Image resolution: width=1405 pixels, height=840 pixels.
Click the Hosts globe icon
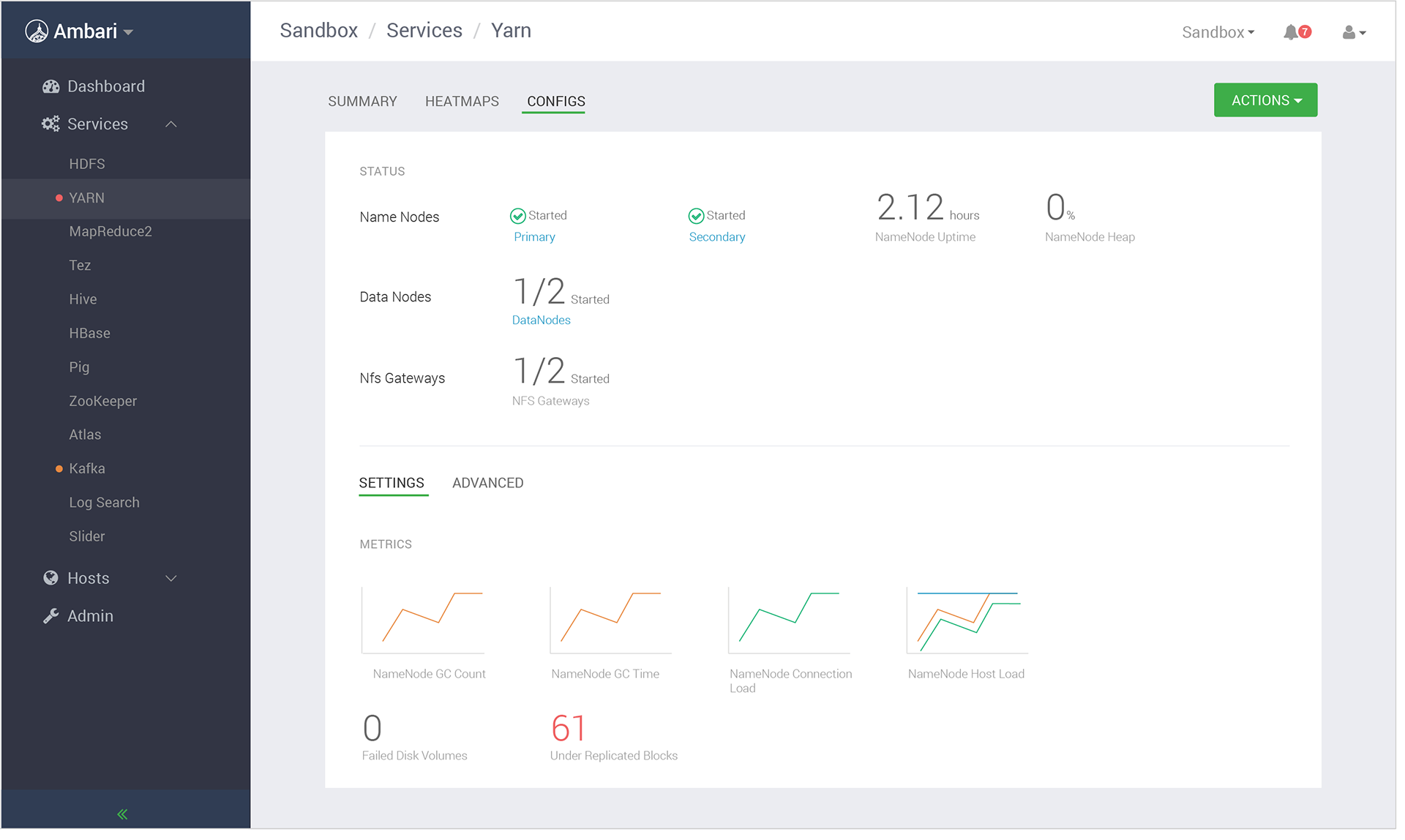tap(50, 578)
